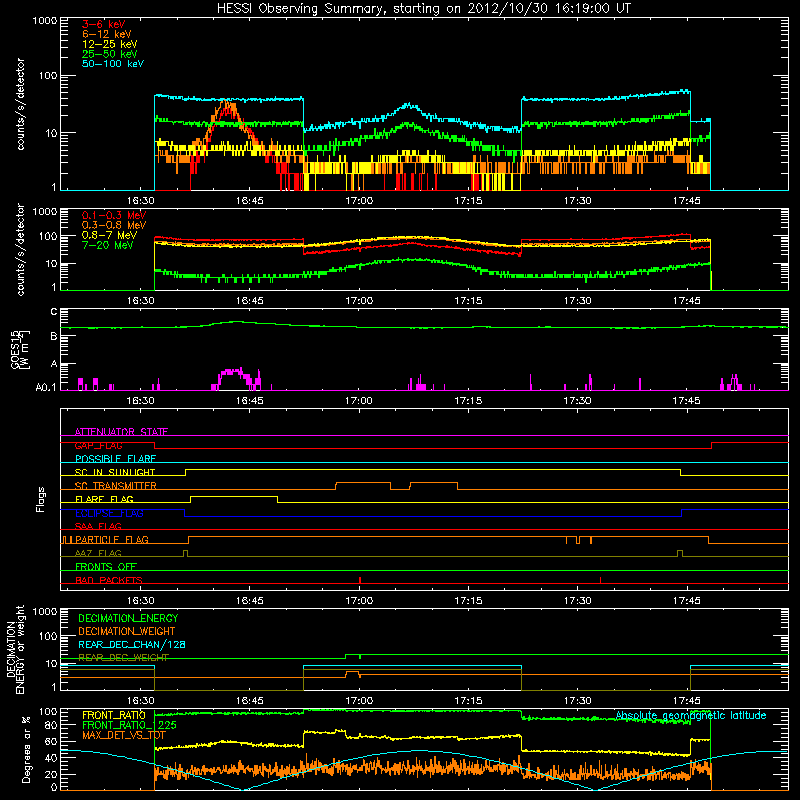
Task: Click the '80' tick on the degrees panel
Action: [x=51, y=725]
